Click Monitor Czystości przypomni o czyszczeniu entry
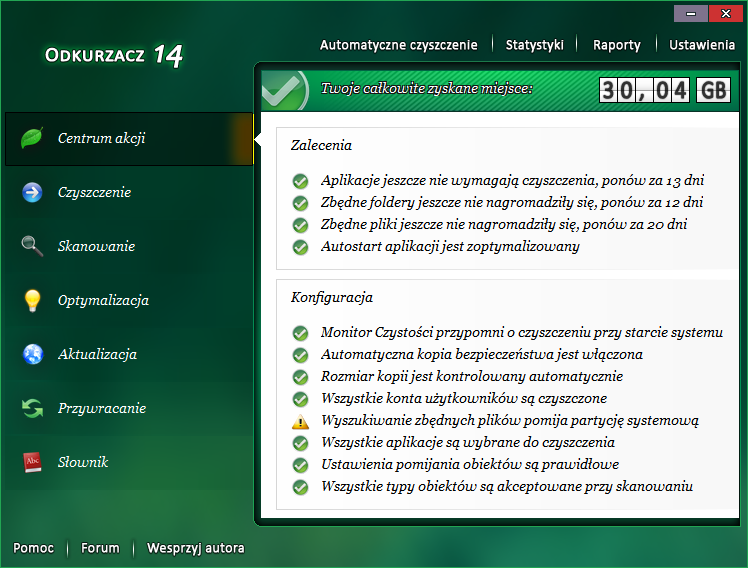The height and width of the screenshot is (568, 748). pos(522,332)
